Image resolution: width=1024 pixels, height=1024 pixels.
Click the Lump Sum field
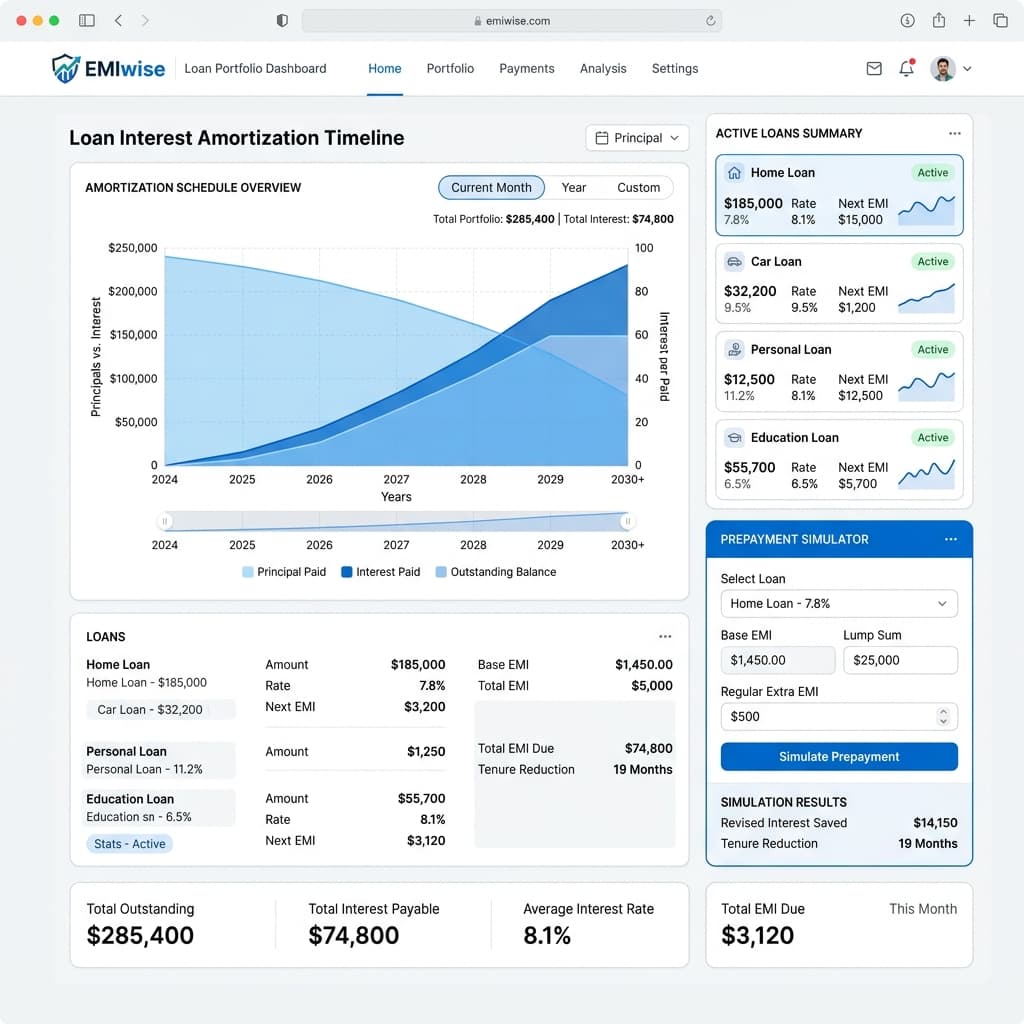[900, 660]
